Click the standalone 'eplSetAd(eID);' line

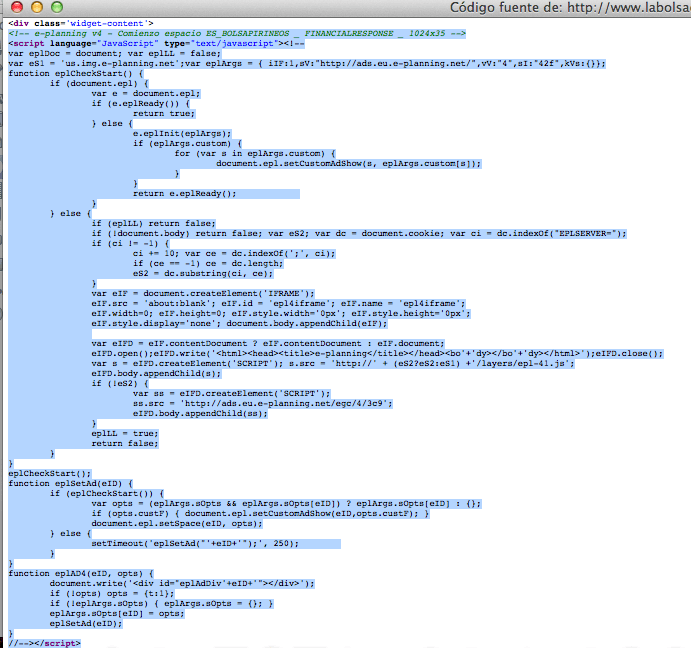(86, 624)
